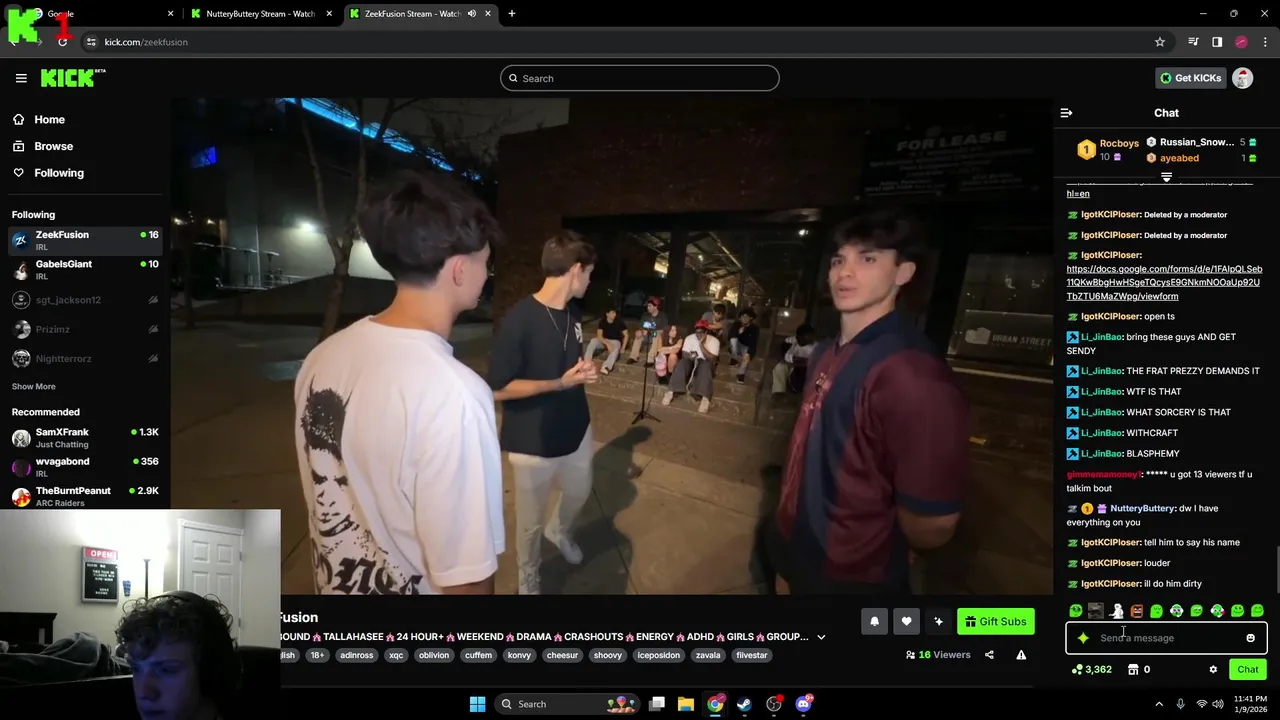Open the hamburger sidebar menu
The image size is (1280, 720).
21,78
